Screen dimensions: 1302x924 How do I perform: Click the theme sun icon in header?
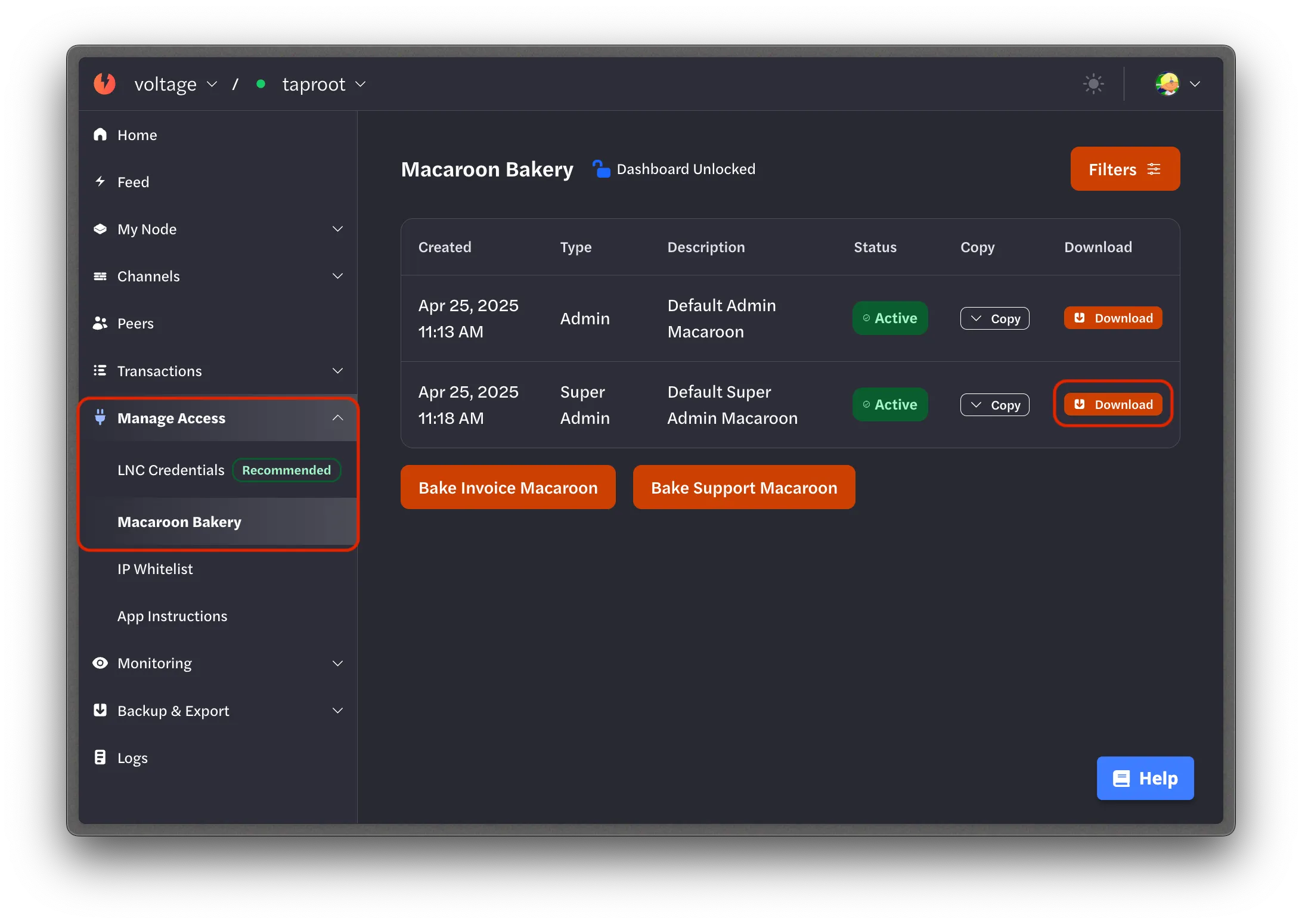click(1093, 83)
